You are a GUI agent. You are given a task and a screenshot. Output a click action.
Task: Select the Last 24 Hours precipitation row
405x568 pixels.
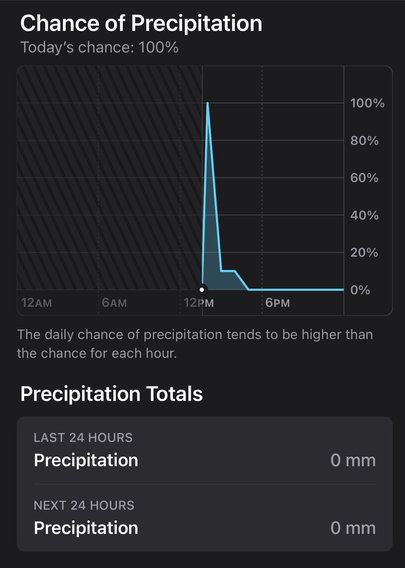pyautogui.click(x=205, y=450)
